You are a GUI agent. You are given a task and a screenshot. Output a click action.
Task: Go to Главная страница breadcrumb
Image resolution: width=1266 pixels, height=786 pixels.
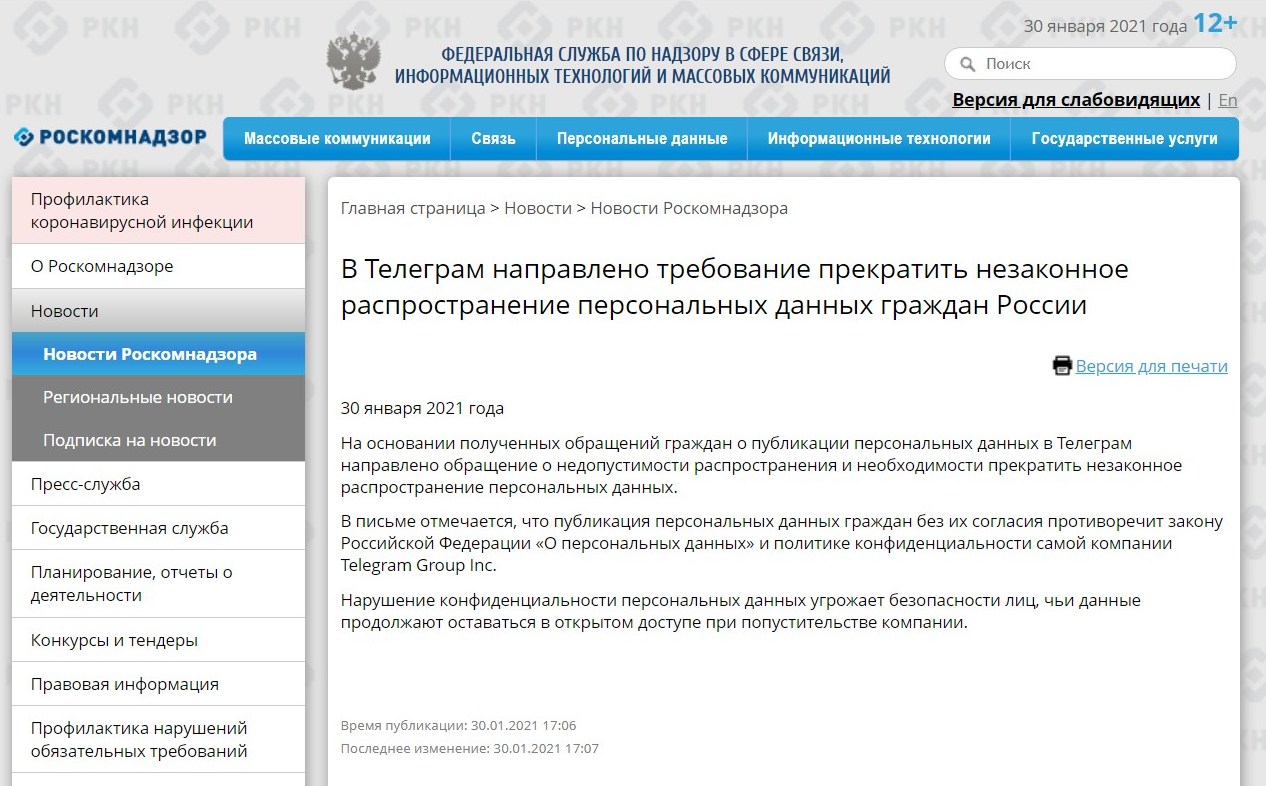tap(413, 208)
